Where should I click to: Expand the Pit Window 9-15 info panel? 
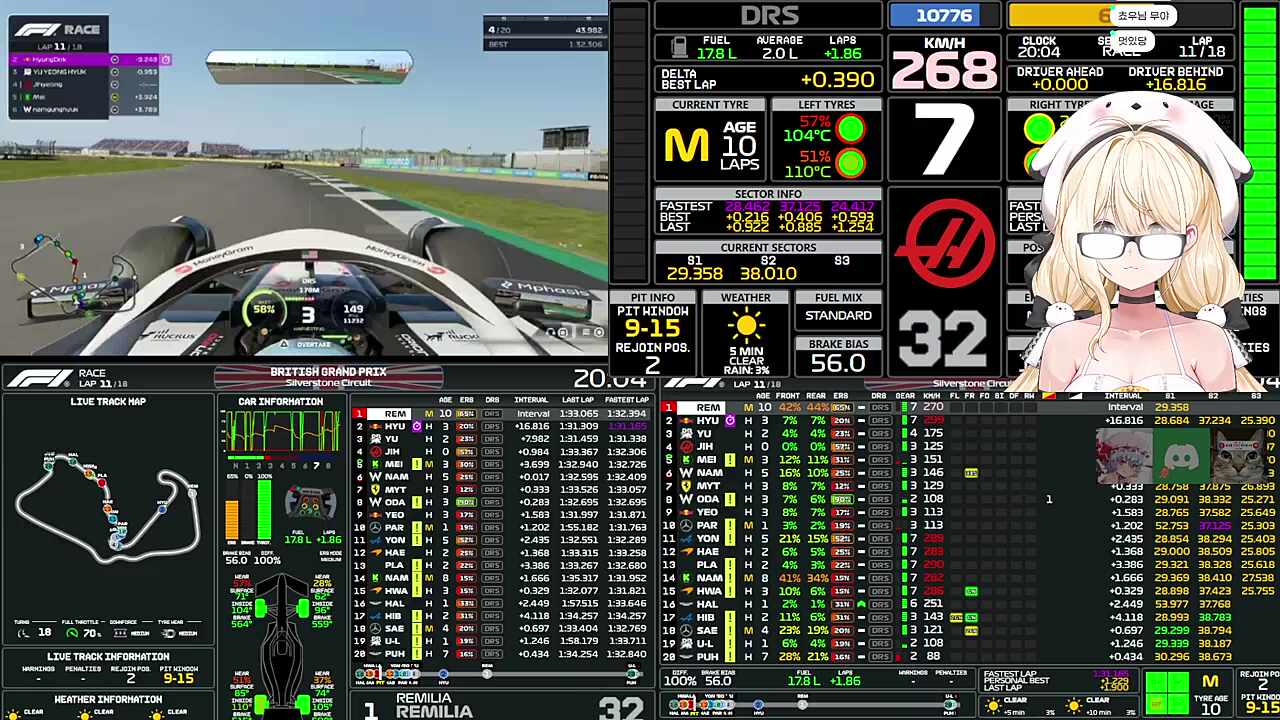coord(652,327)
